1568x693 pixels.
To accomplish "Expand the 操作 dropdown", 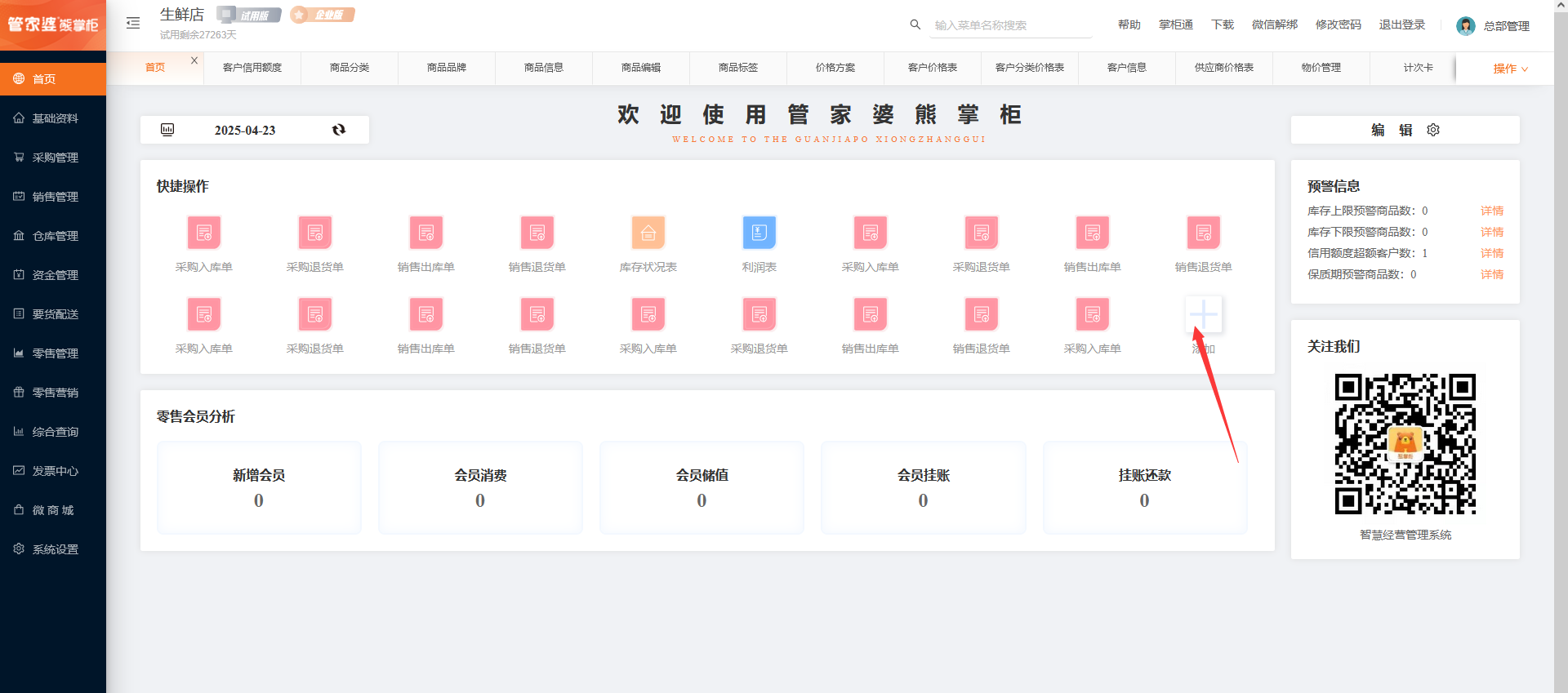I will pyautogui.click(x=1510, y=69).
